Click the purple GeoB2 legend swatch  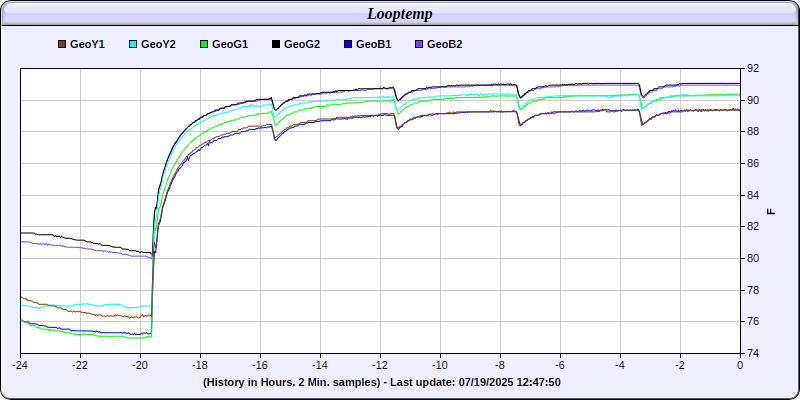(x=419, y=44)
